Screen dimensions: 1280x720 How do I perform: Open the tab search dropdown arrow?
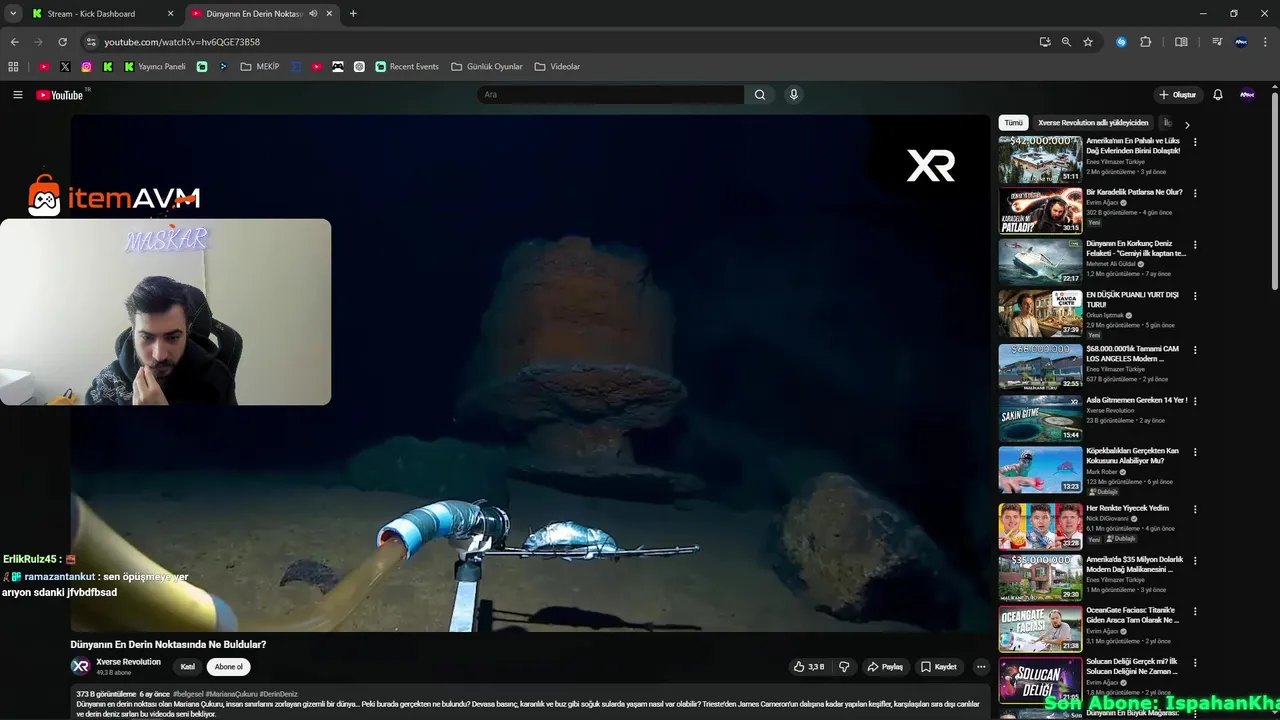[13, 14]
